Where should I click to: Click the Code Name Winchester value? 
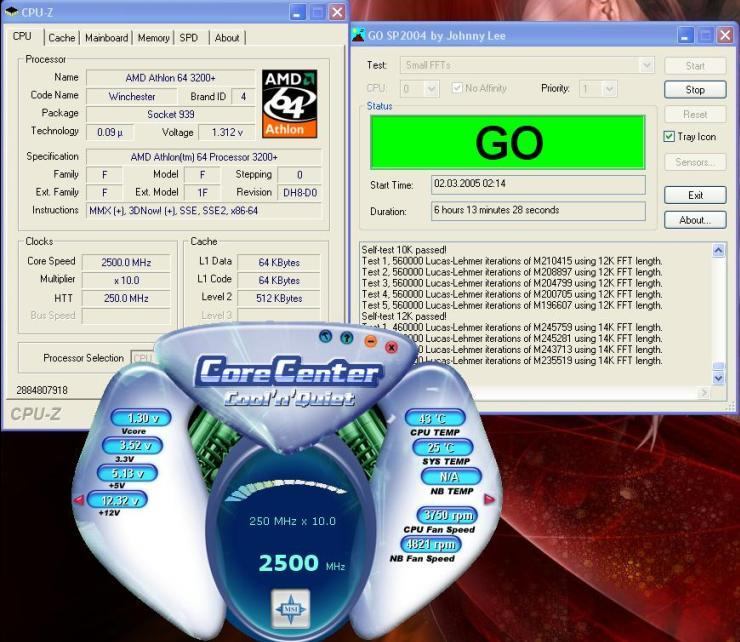pos(132,97)
